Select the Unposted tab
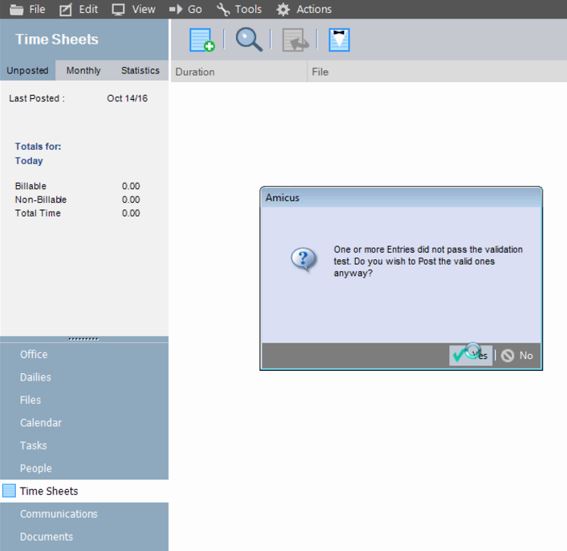 27,70
